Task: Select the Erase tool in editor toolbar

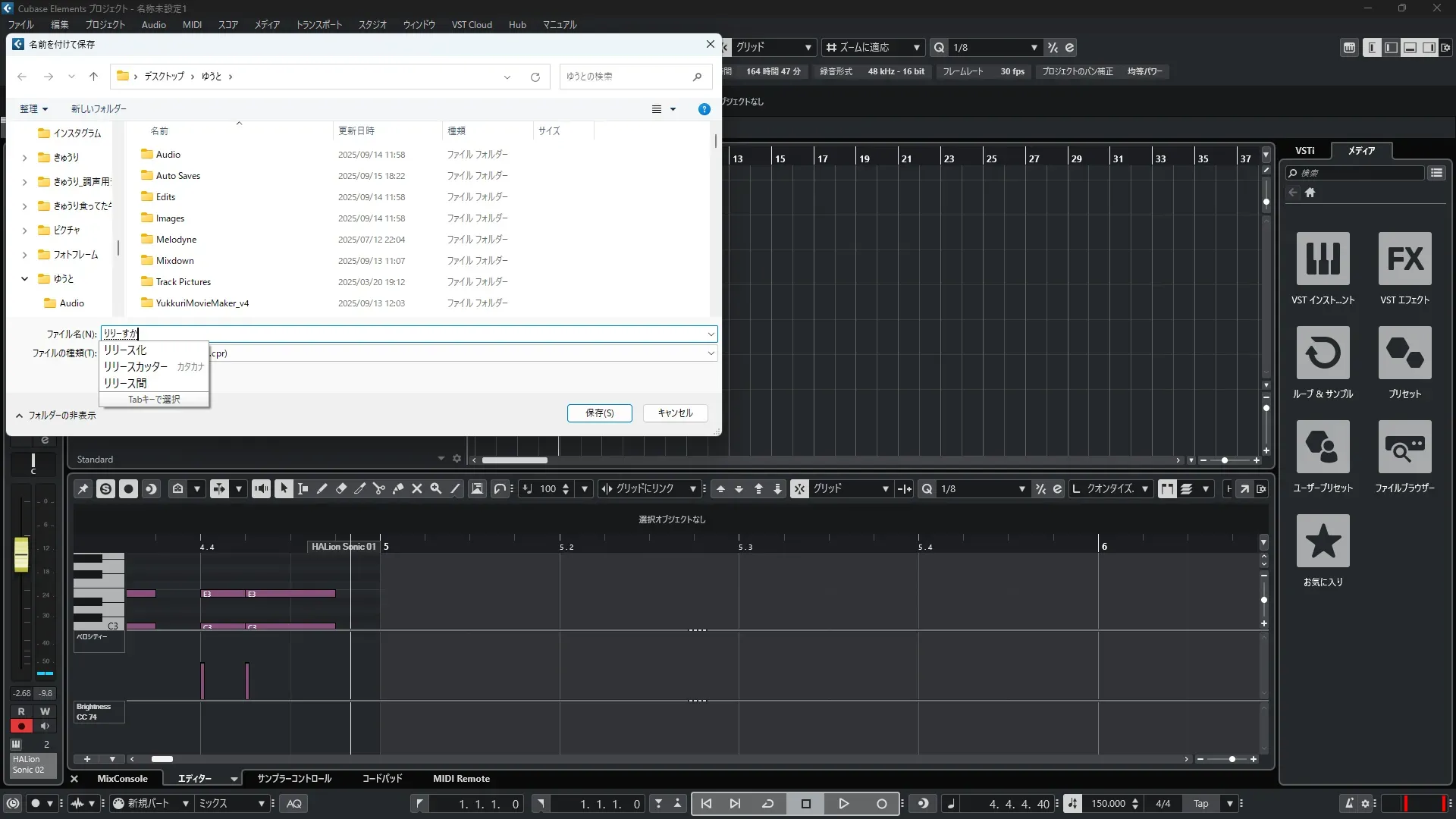Action: pyautogui.click(x=341, y=489)
